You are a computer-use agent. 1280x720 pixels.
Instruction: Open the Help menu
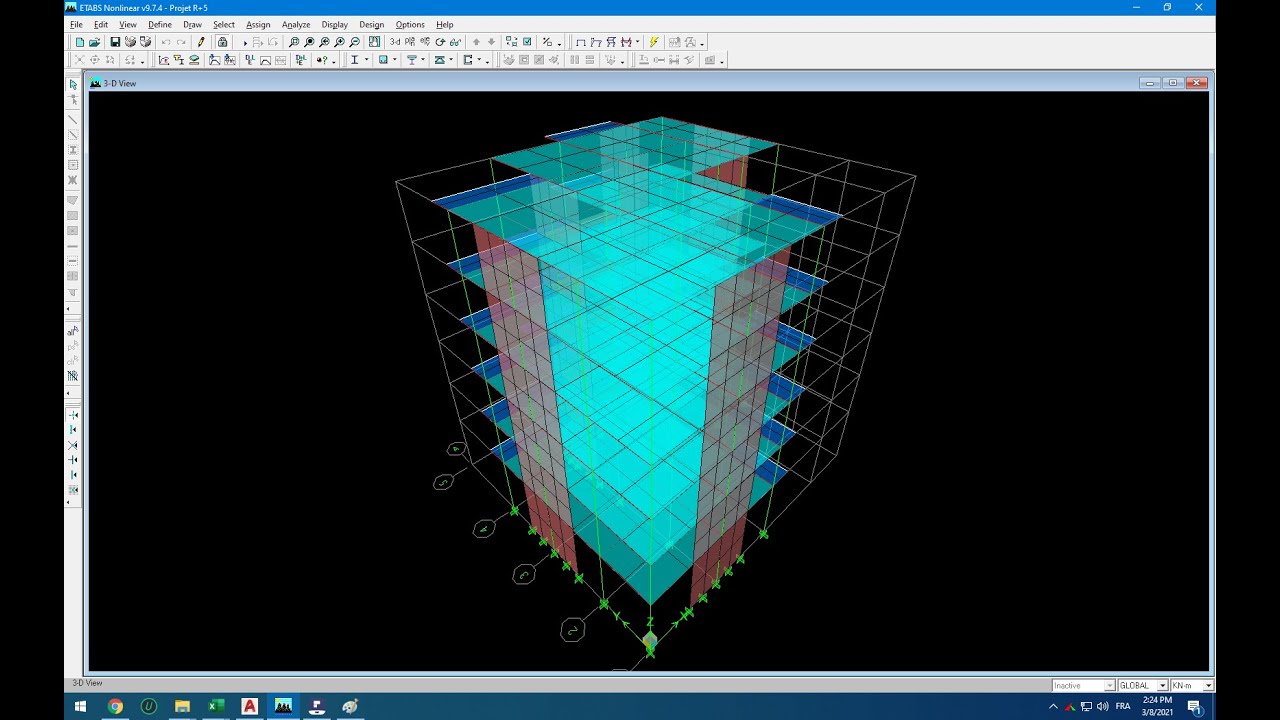445,24
